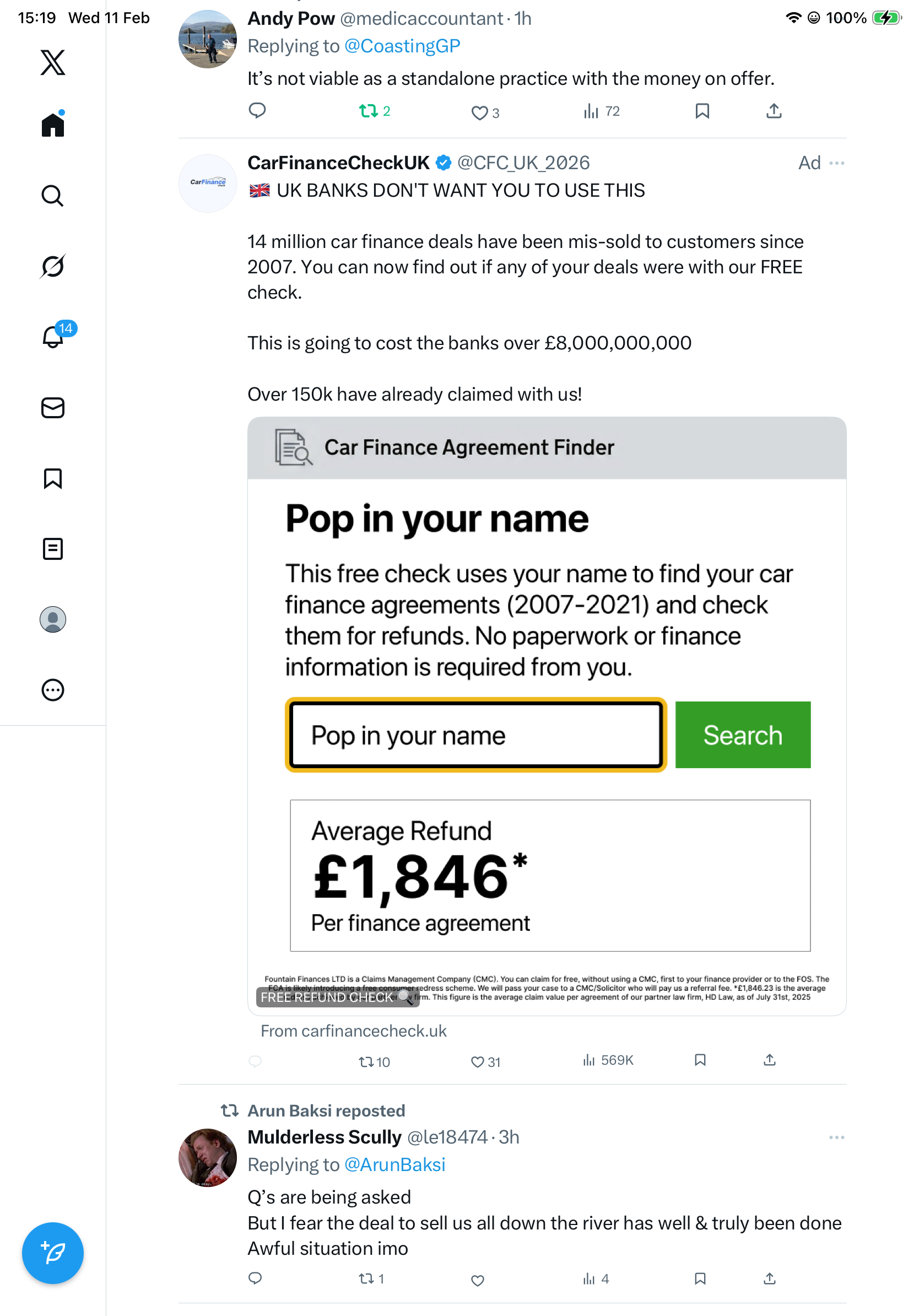Open Andy Pow's profile picture
This screenshot has width=919, height=1316.
[x=207, y=39]
